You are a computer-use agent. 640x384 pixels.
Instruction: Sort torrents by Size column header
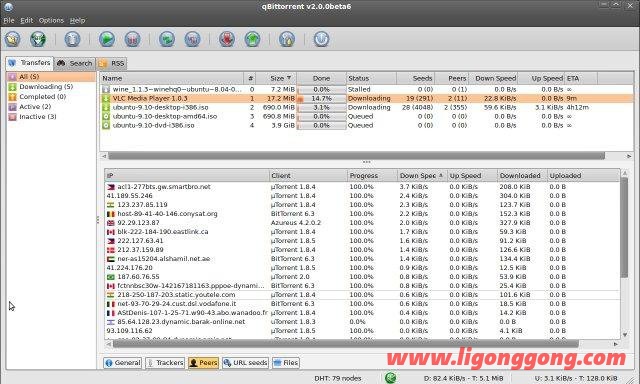[276, 78]
